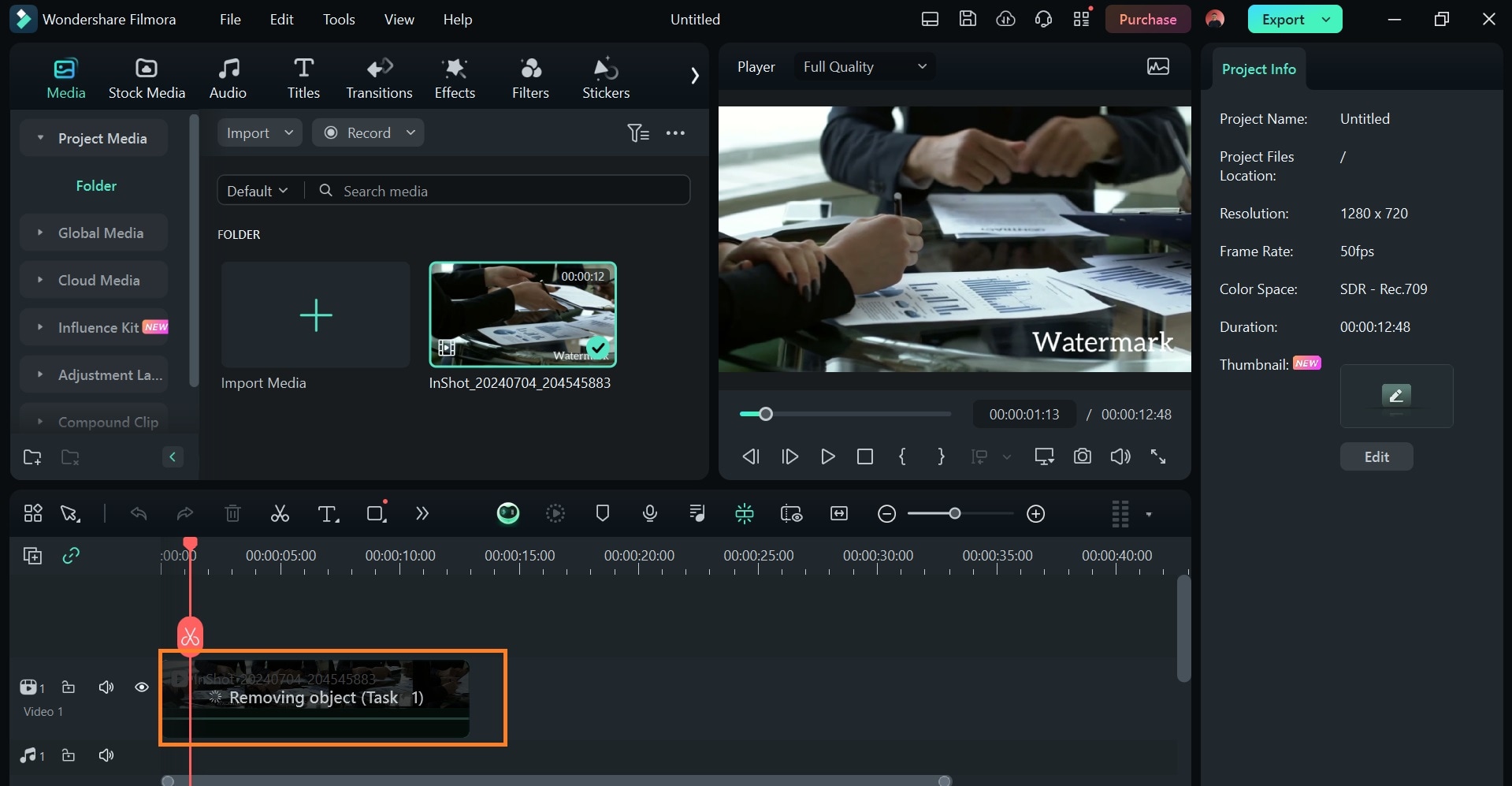Screen dimensions: 1512x786
Task: Expand the Influence Kit tree item
Action: coord(94,327)
